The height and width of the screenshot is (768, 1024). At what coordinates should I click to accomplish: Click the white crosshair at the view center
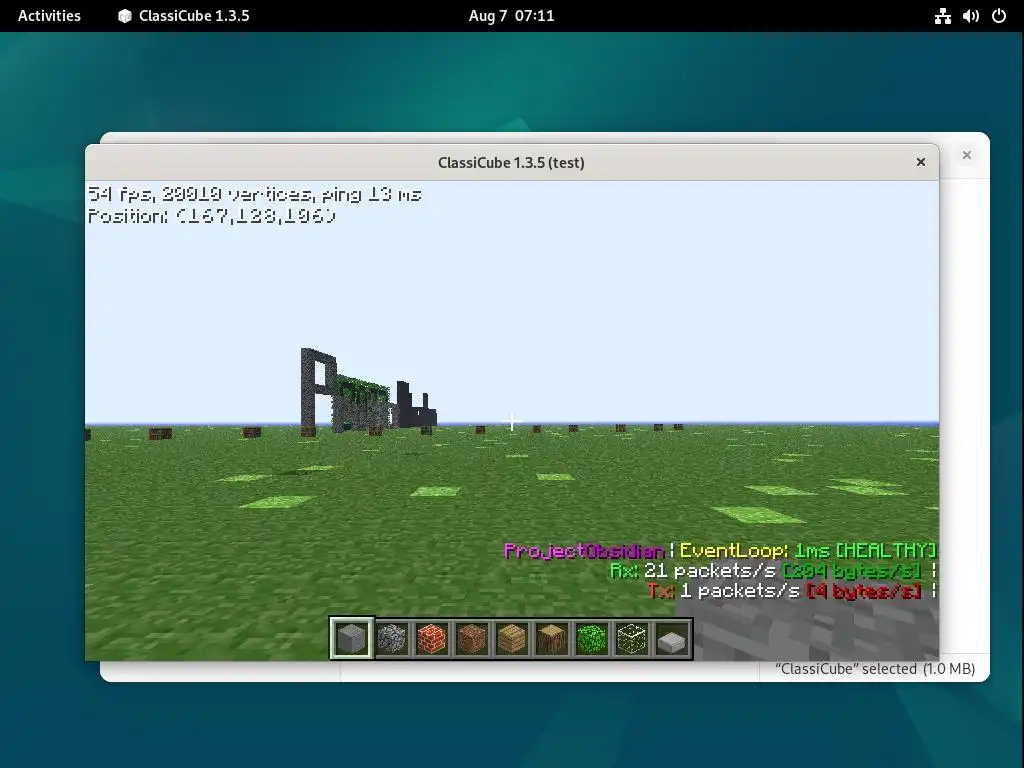(x=512, y=422)
